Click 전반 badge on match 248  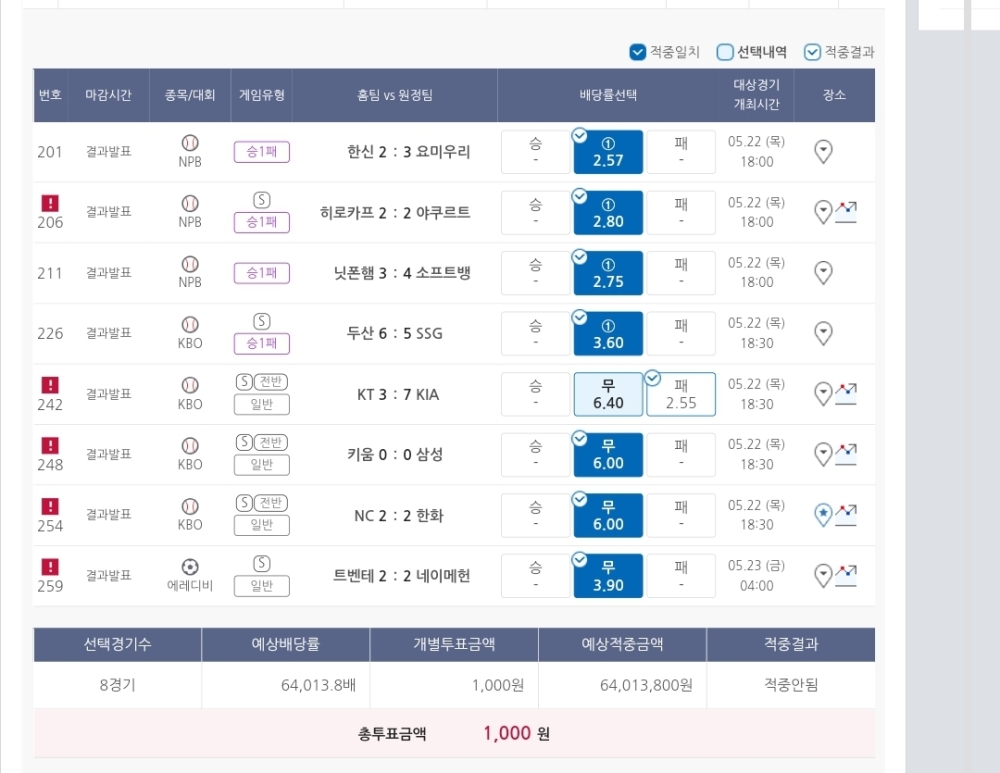(x=271, y=442)
